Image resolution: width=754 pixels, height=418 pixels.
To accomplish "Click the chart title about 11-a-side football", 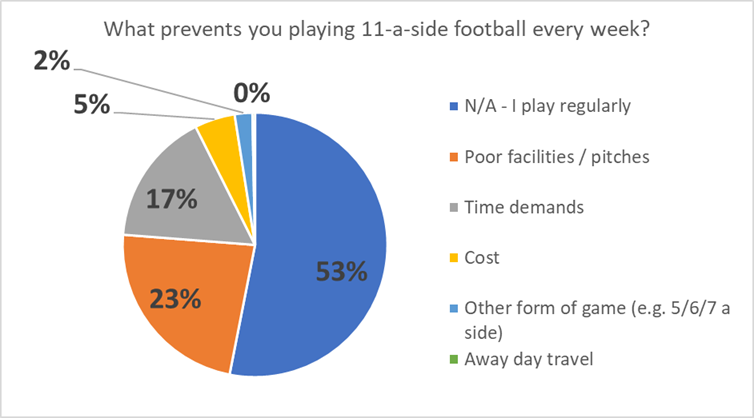I will 377,29.
